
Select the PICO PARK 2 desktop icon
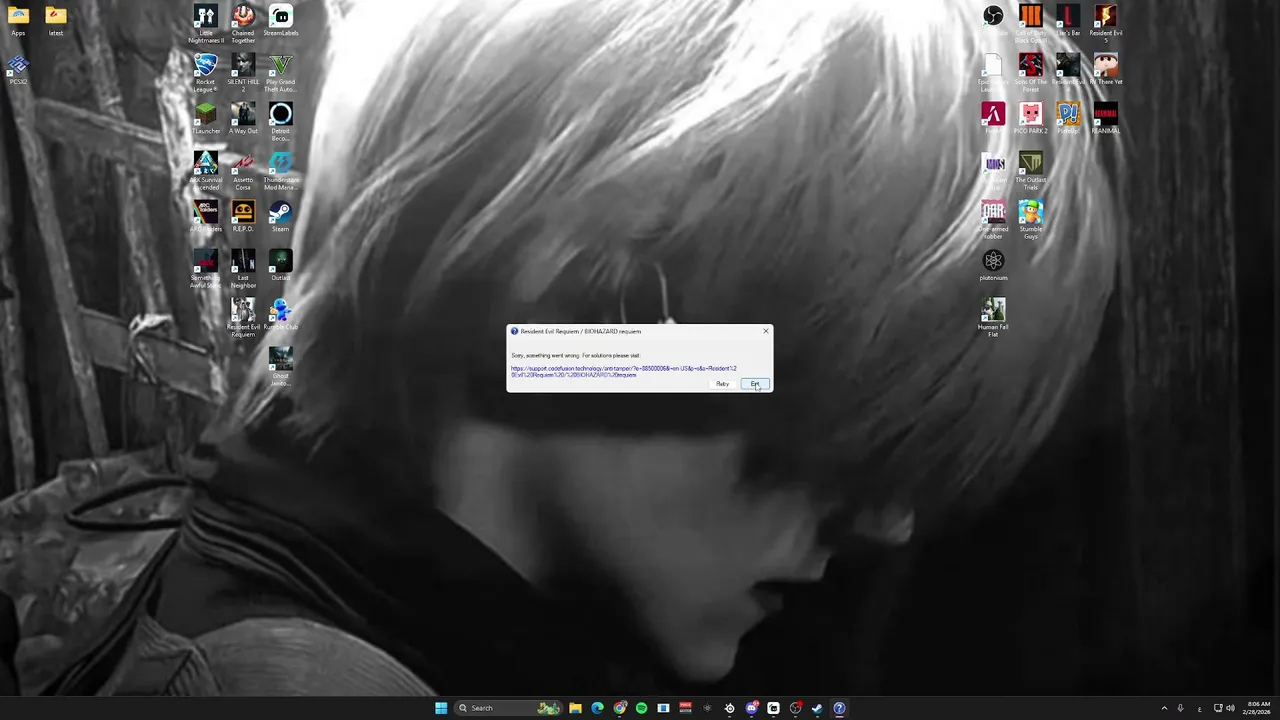[1031, 119]
